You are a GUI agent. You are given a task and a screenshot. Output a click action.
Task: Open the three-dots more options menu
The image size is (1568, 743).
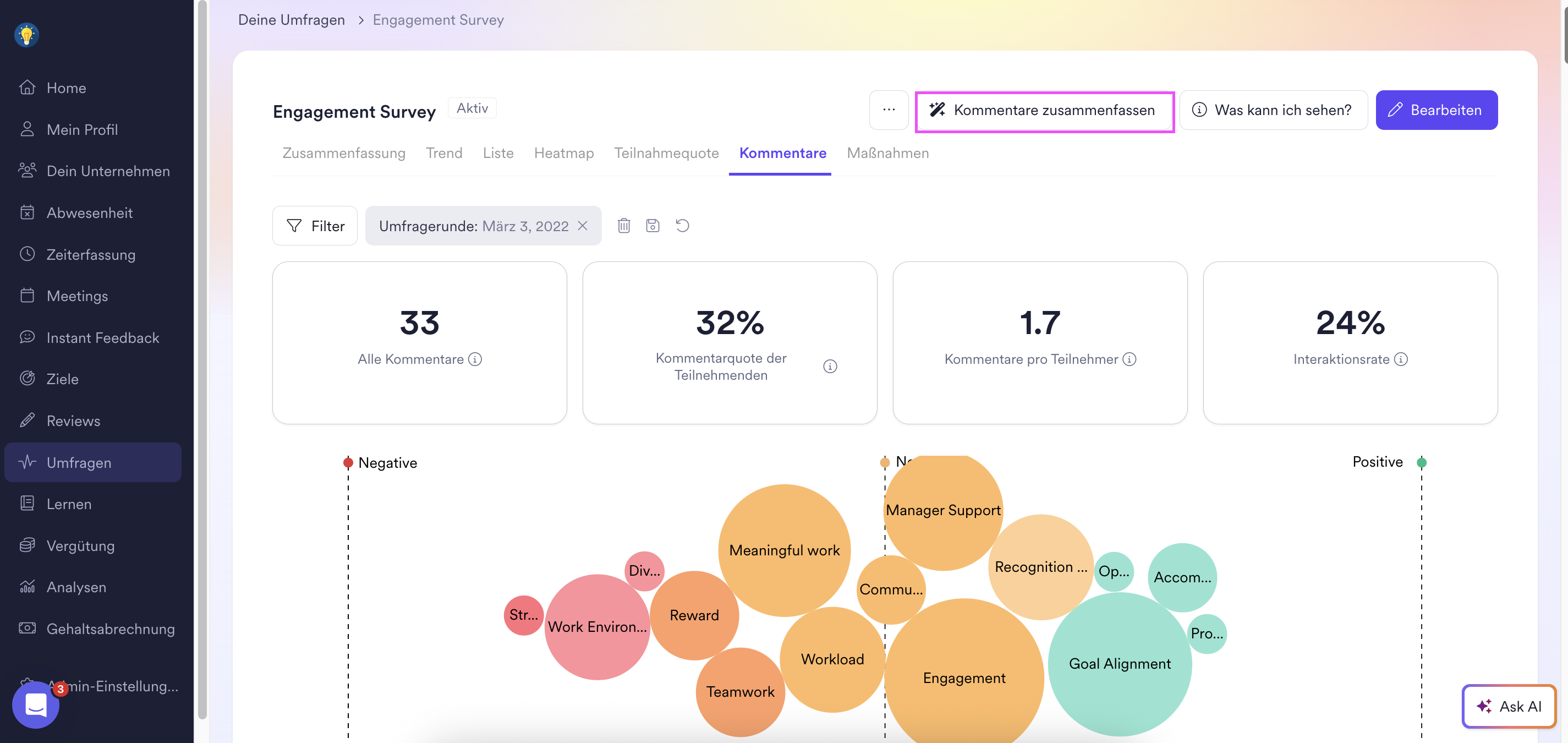pos(889,110)
